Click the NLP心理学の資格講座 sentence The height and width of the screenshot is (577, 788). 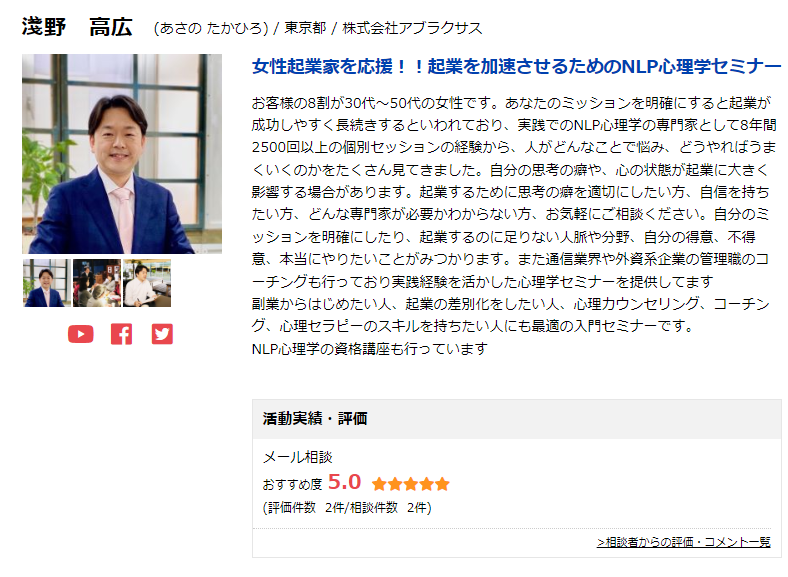[x=370, y=349]
